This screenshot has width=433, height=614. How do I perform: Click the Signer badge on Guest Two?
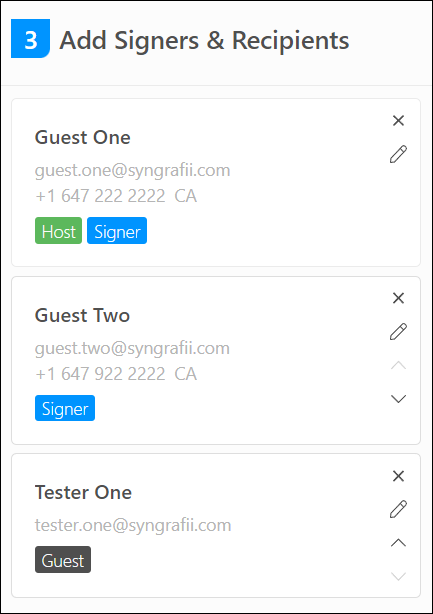click(x=65, y=408)
